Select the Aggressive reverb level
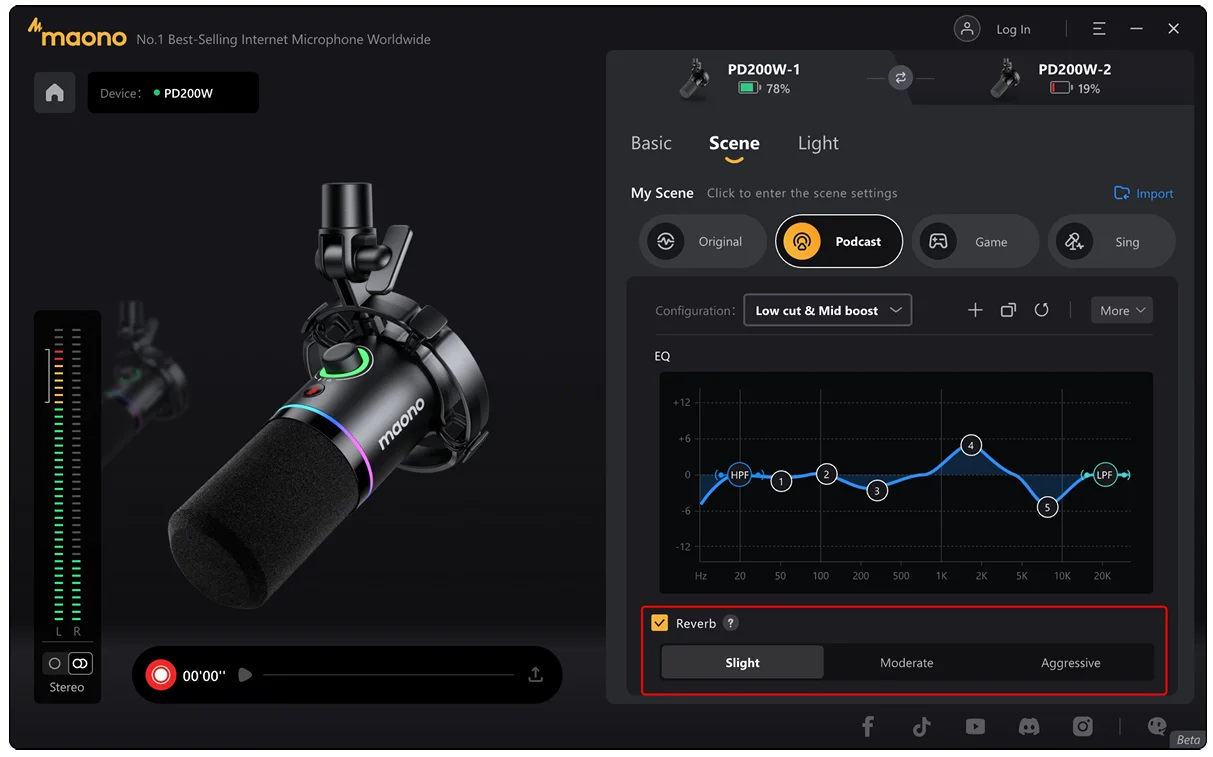The width and height of the screenshot is (1213, 757). point(1070,662)
